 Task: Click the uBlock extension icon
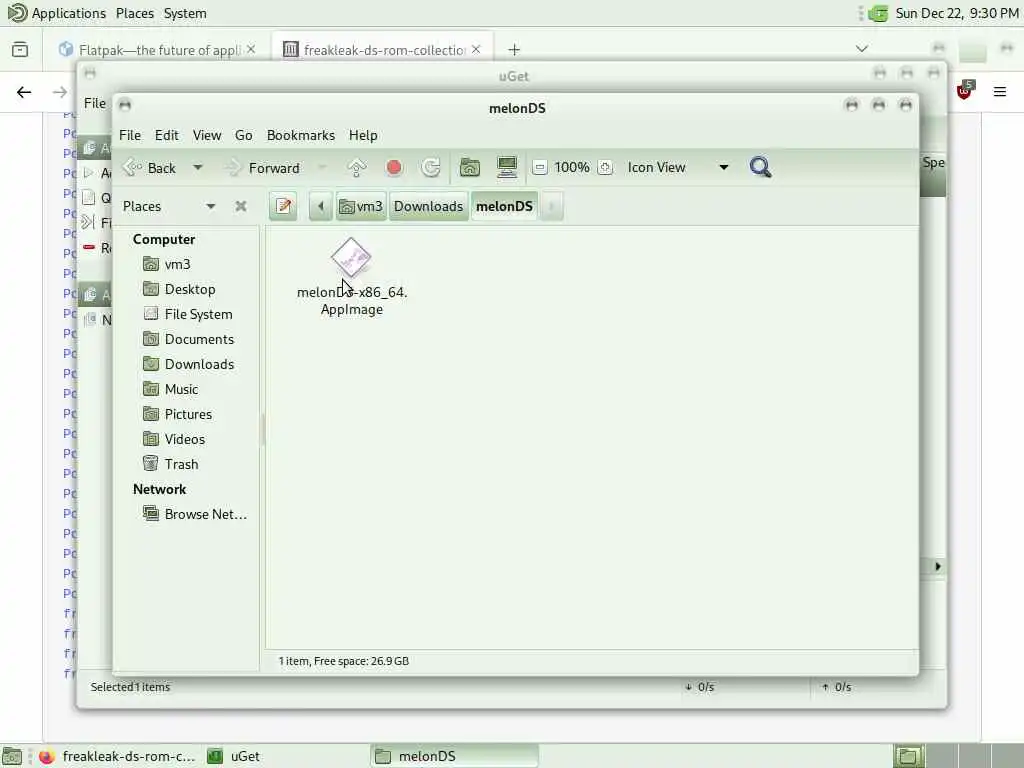pyautogui.click(x=965, y=91)
